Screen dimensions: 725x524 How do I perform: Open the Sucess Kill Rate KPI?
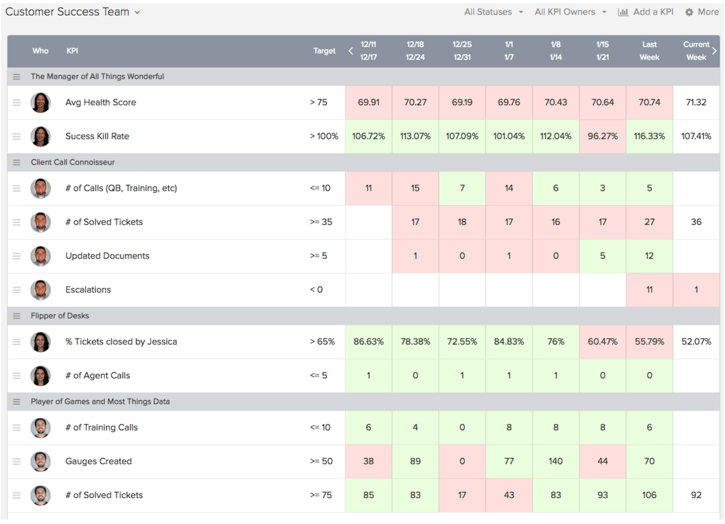point(97,136)
